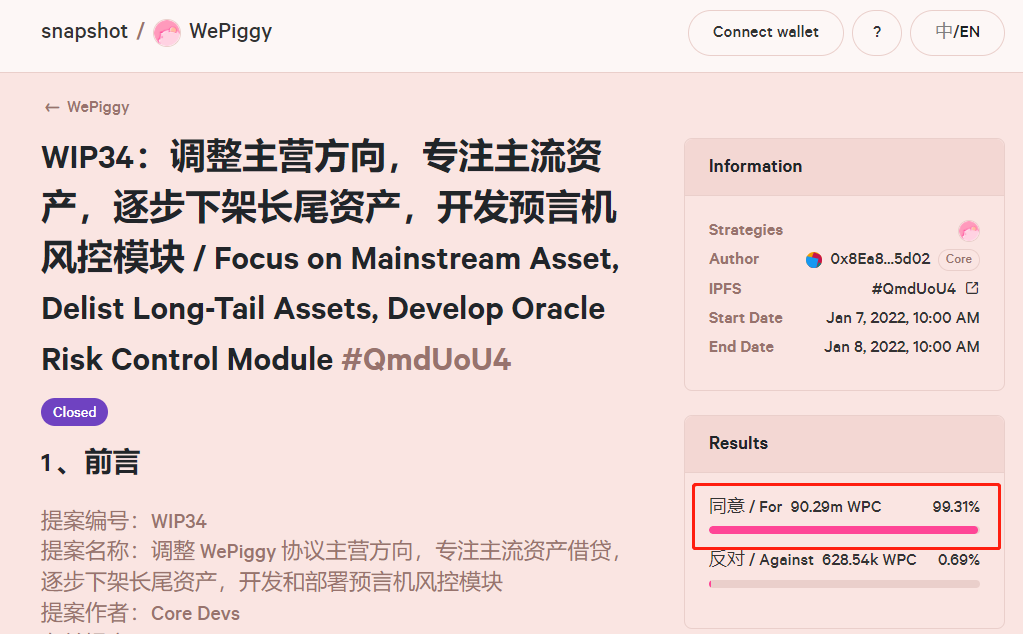Click the 提案作者: Core Devs line

(x=140, y=613)
